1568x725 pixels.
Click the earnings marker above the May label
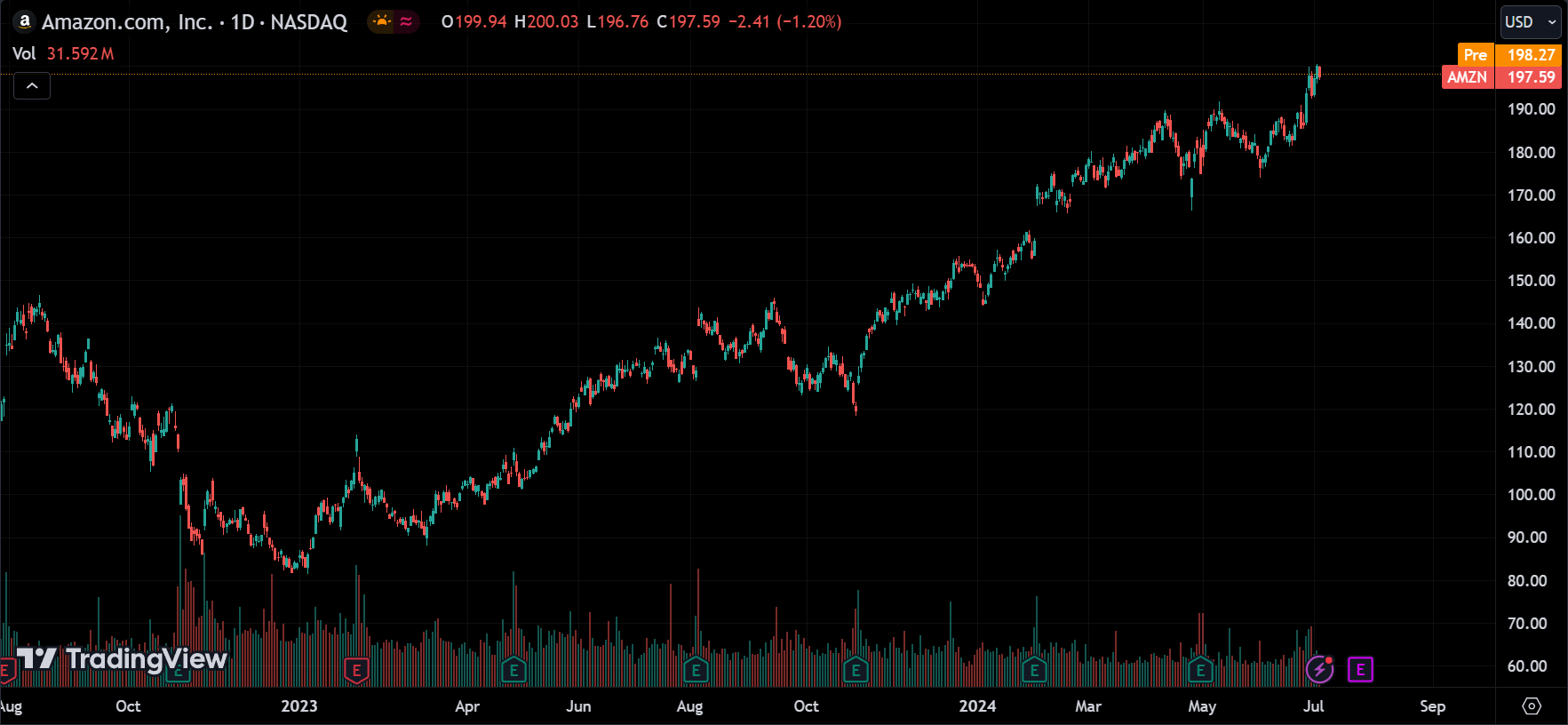1200,670
